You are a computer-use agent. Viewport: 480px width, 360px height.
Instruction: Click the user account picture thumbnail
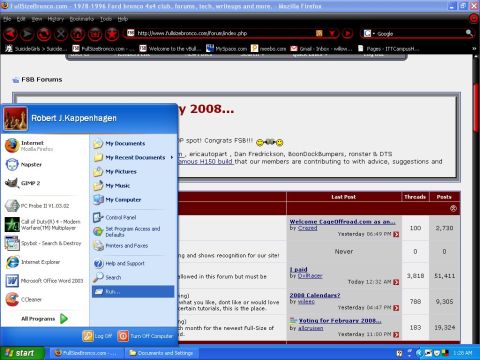(15, 118)
